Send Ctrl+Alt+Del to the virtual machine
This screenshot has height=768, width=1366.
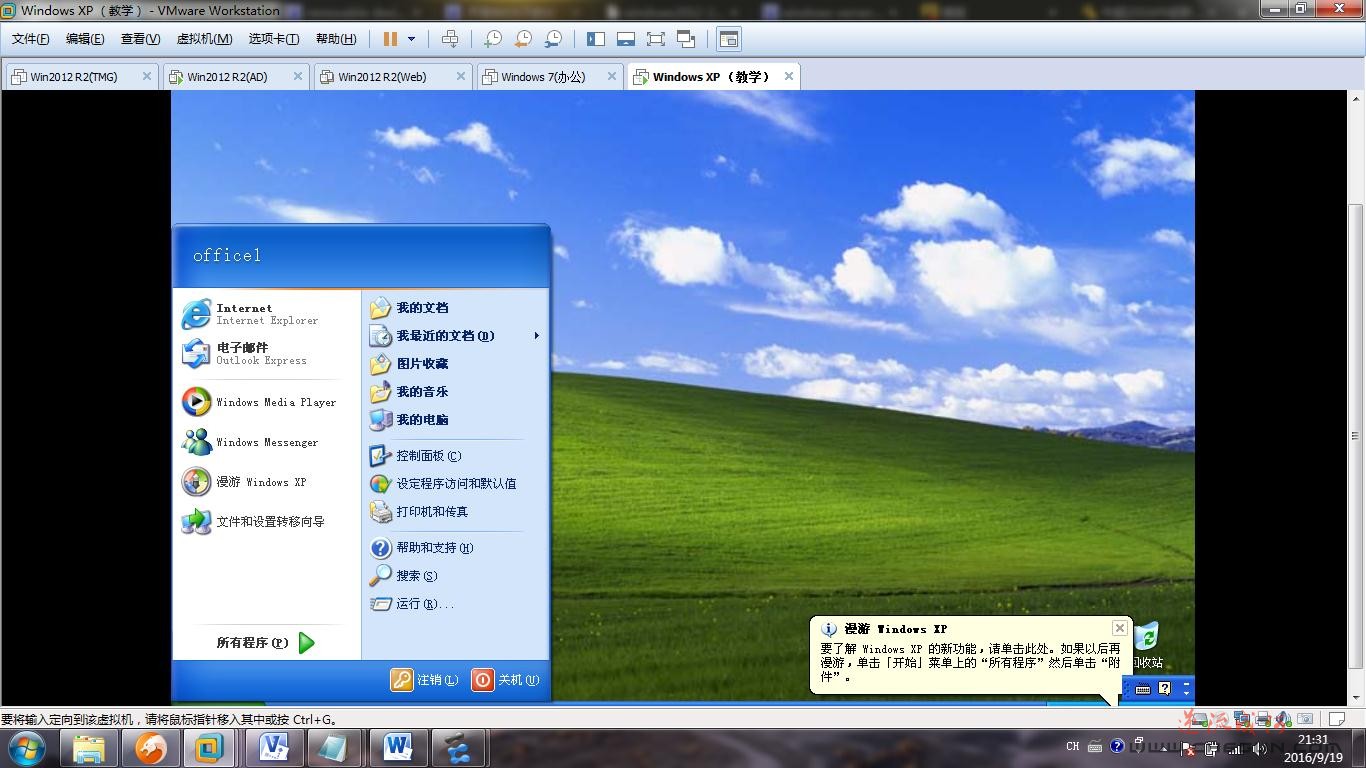450,39
